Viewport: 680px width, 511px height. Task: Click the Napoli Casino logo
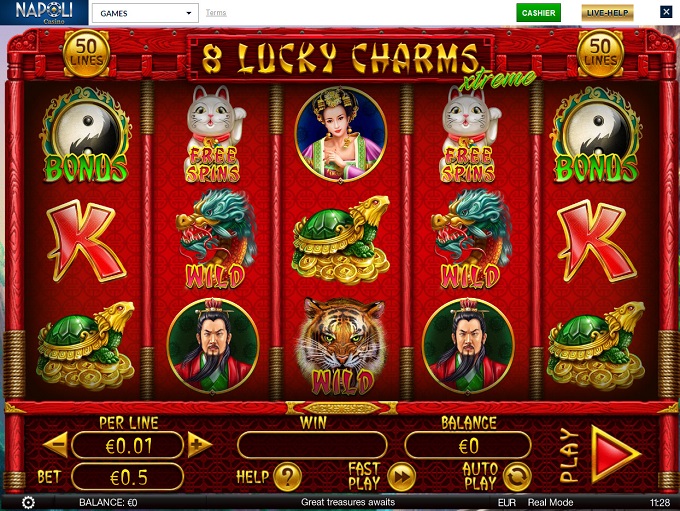click(x=44, y=12)
